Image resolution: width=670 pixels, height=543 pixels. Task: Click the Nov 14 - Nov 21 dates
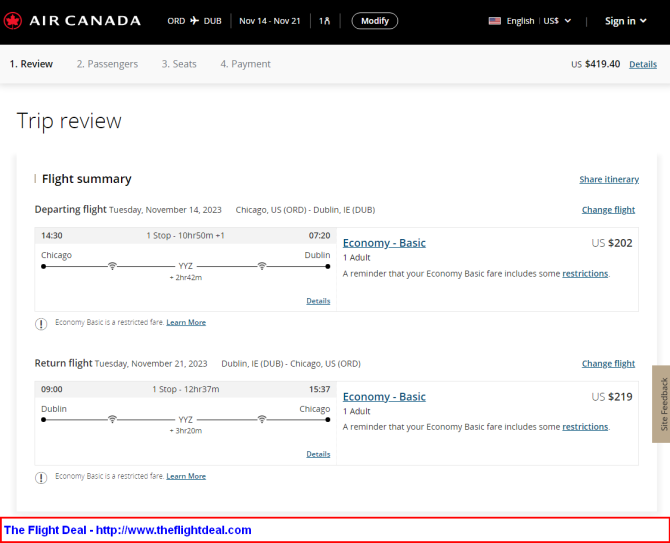(x=270, y=21)
